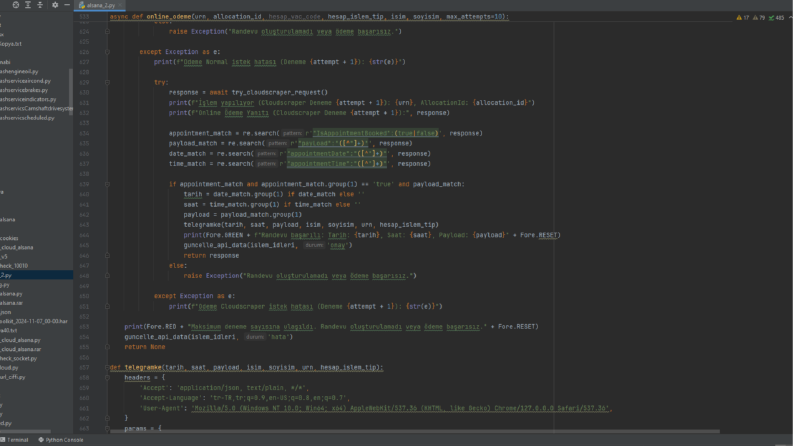The image size is (793, 446).
Task: Click line number 640 in gutter
Action: coord(84,194)
